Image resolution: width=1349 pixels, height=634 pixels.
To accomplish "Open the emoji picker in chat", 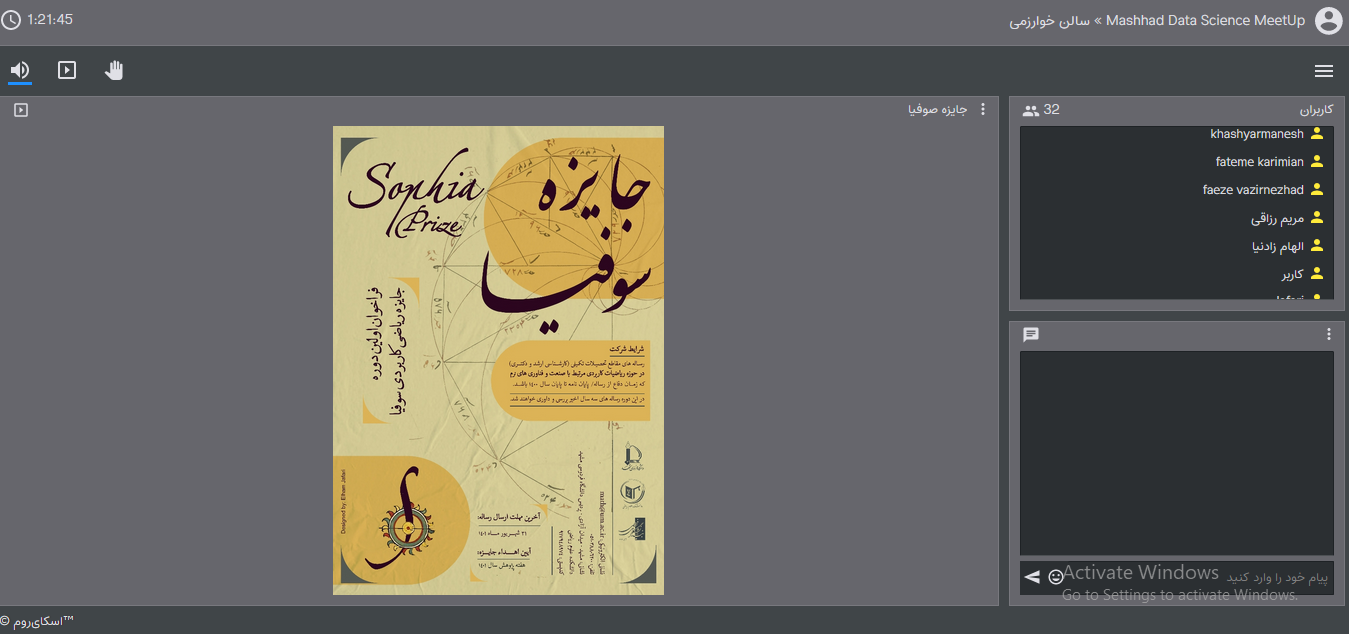I will click(1055, 577).
